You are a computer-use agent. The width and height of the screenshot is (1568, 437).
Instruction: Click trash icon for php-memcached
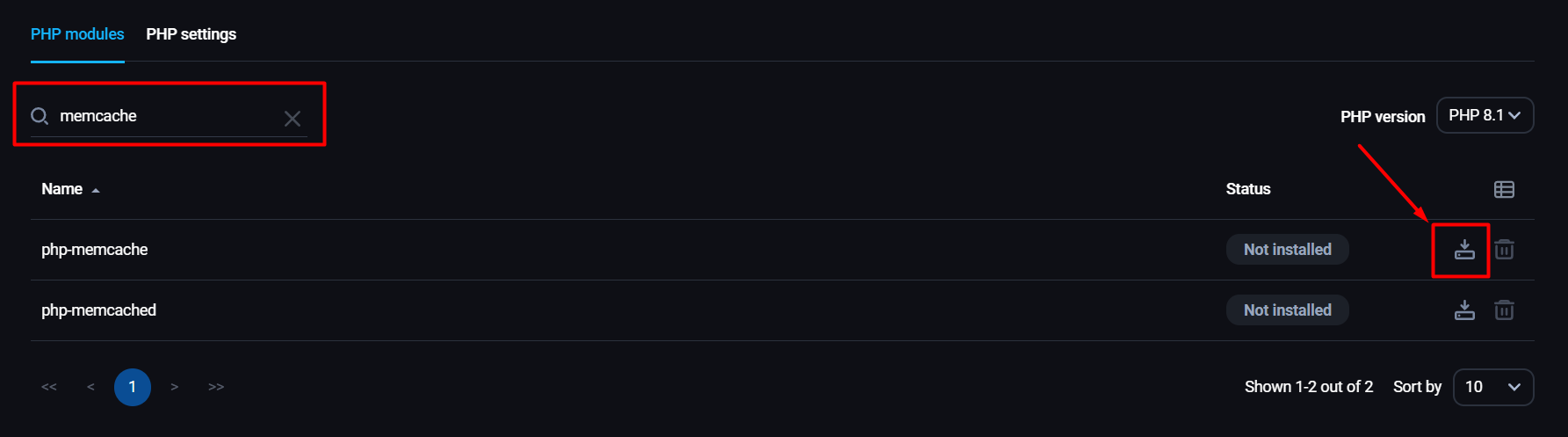(1504, 310)
